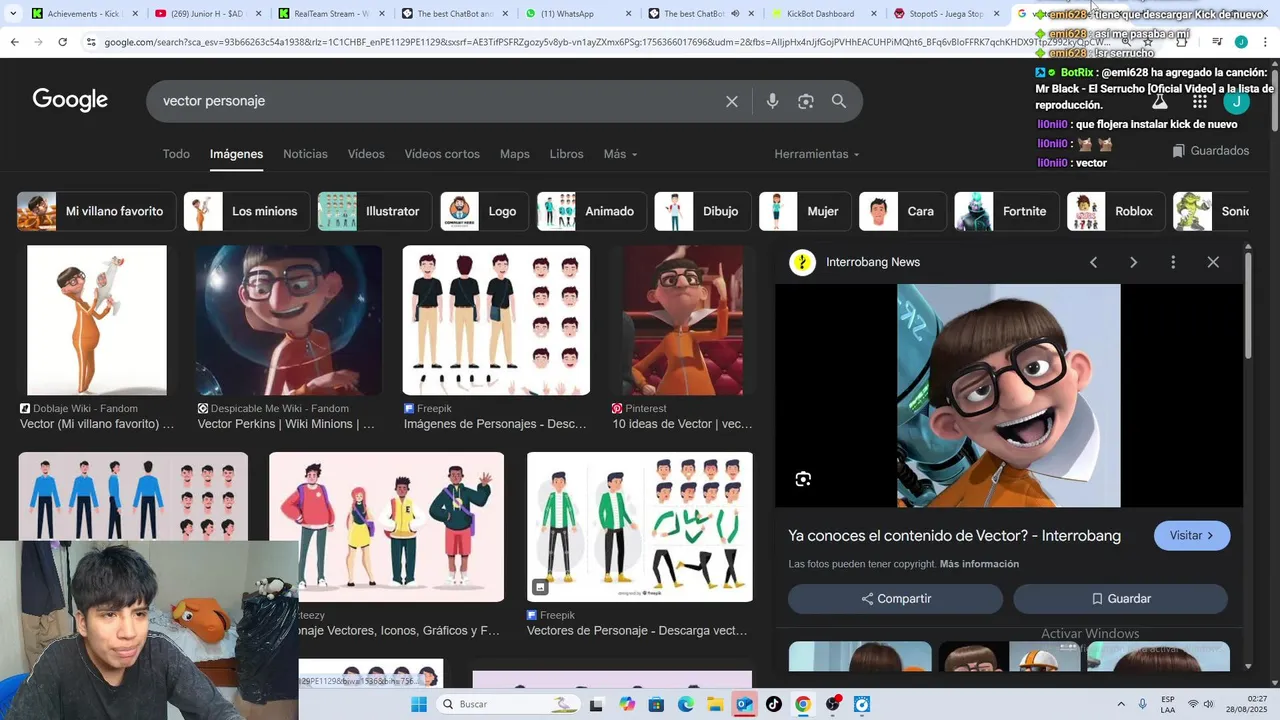Expand the Herramientas tools dropdown

coord(817,154)
